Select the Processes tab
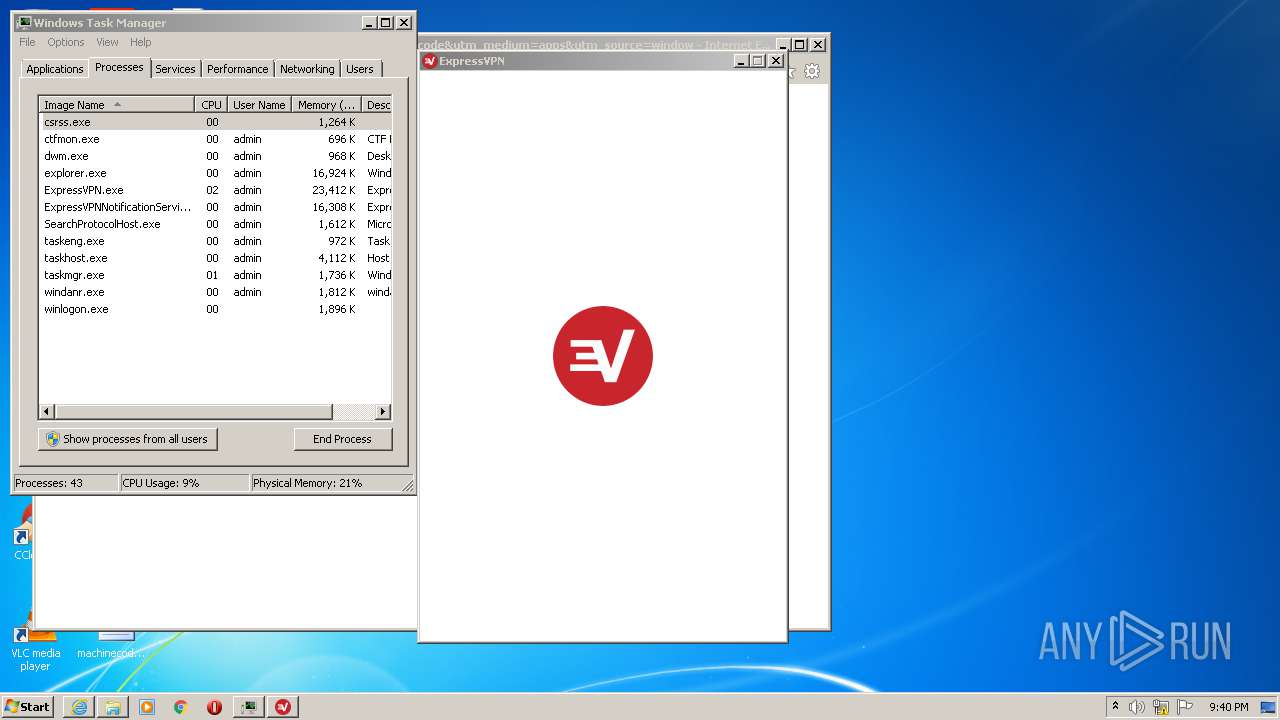 119,67
